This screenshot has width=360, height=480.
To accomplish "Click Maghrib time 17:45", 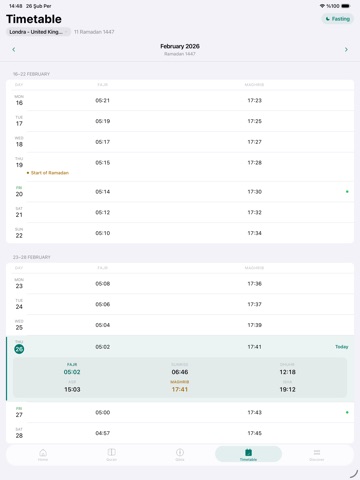I will pos(255,433).
